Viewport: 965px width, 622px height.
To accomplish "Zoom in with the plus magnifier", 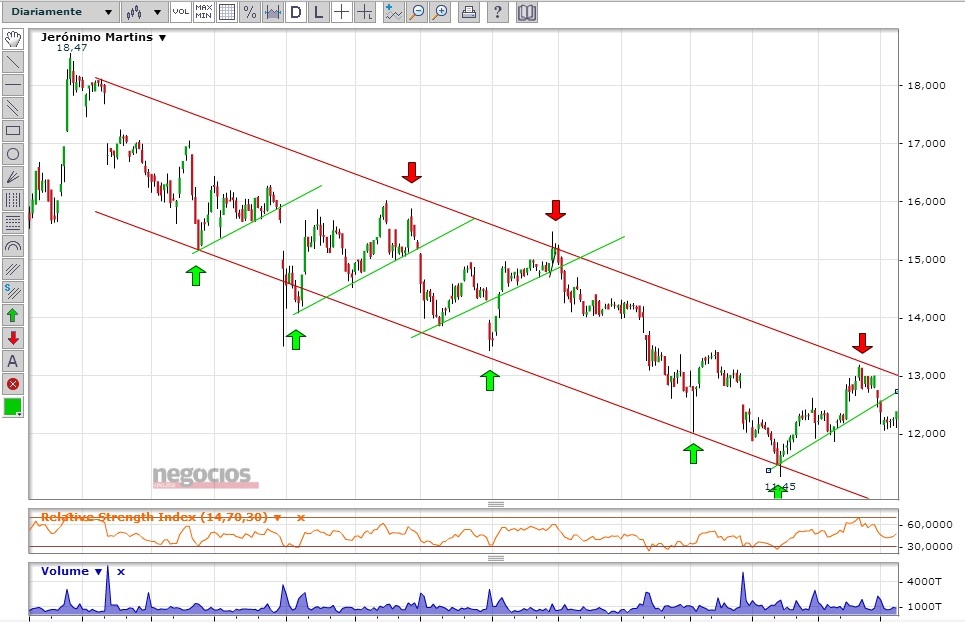I will [x=439, y=12].
